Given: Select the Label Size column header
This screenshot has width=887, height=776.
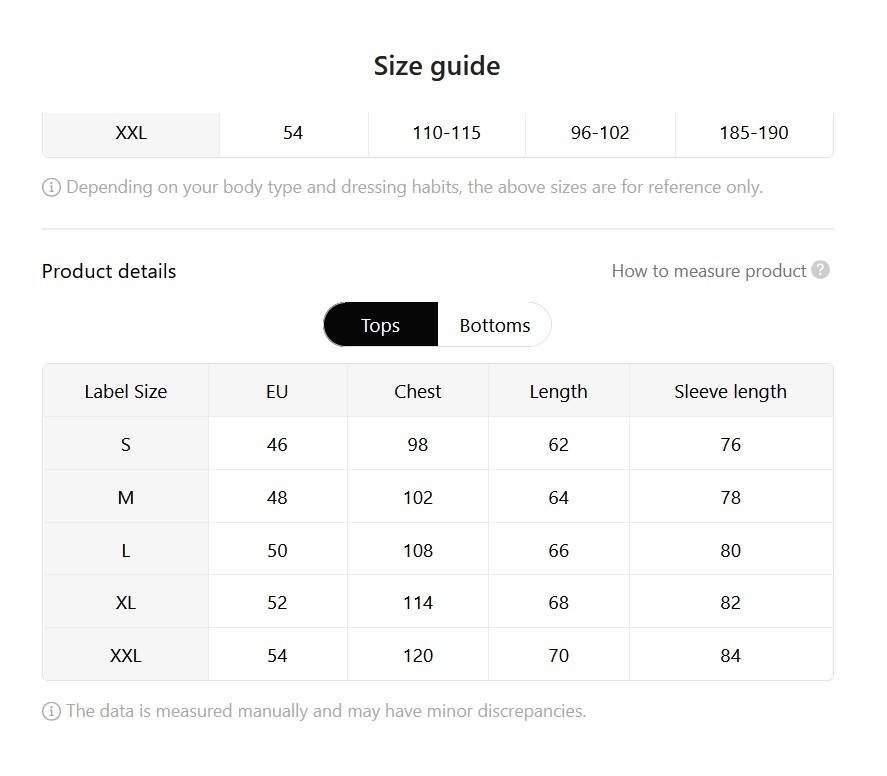Looking at the screenshot, I should 126,391.
